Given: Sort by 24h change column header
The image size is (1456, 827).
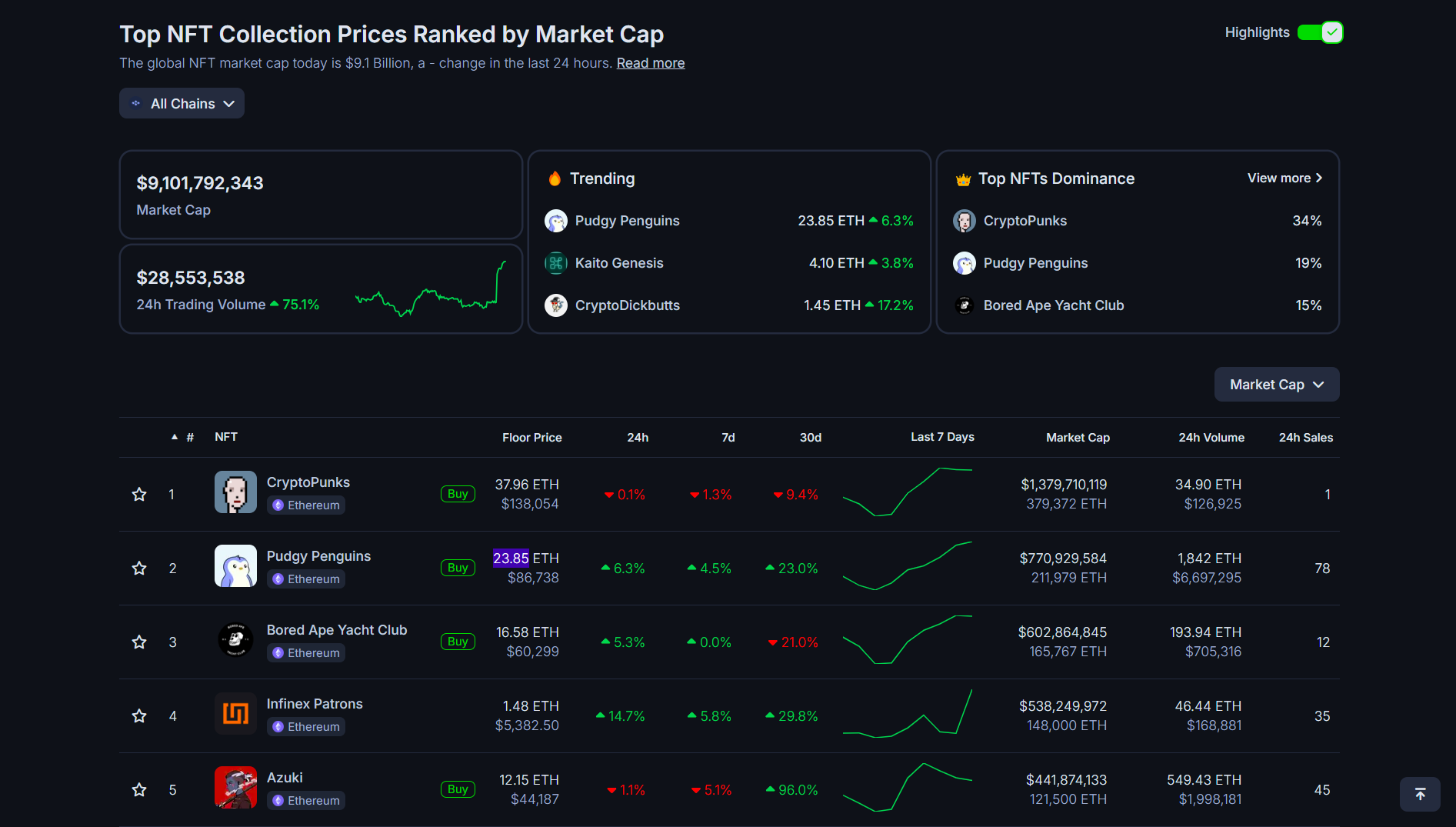Looking at the screenshot, I should (638, 437).
